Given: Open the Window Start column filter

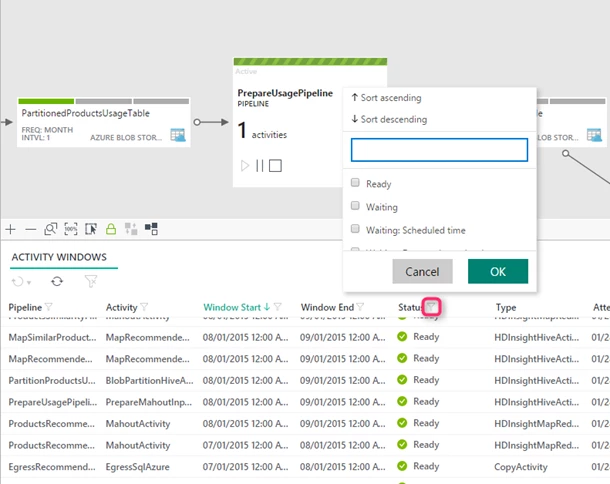Looking at the screenshot, I should pyautogui.click(x=277, y=307).
